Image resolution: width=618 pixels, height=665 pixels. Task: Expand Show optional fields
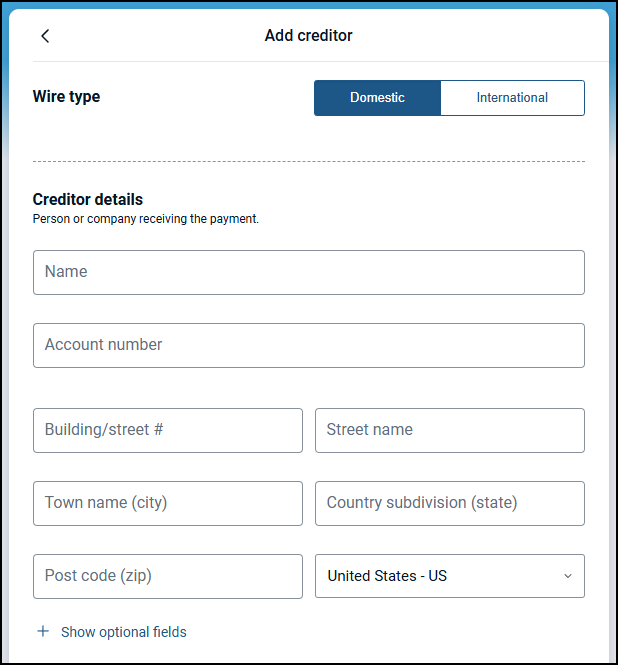[x=123, y=632]
